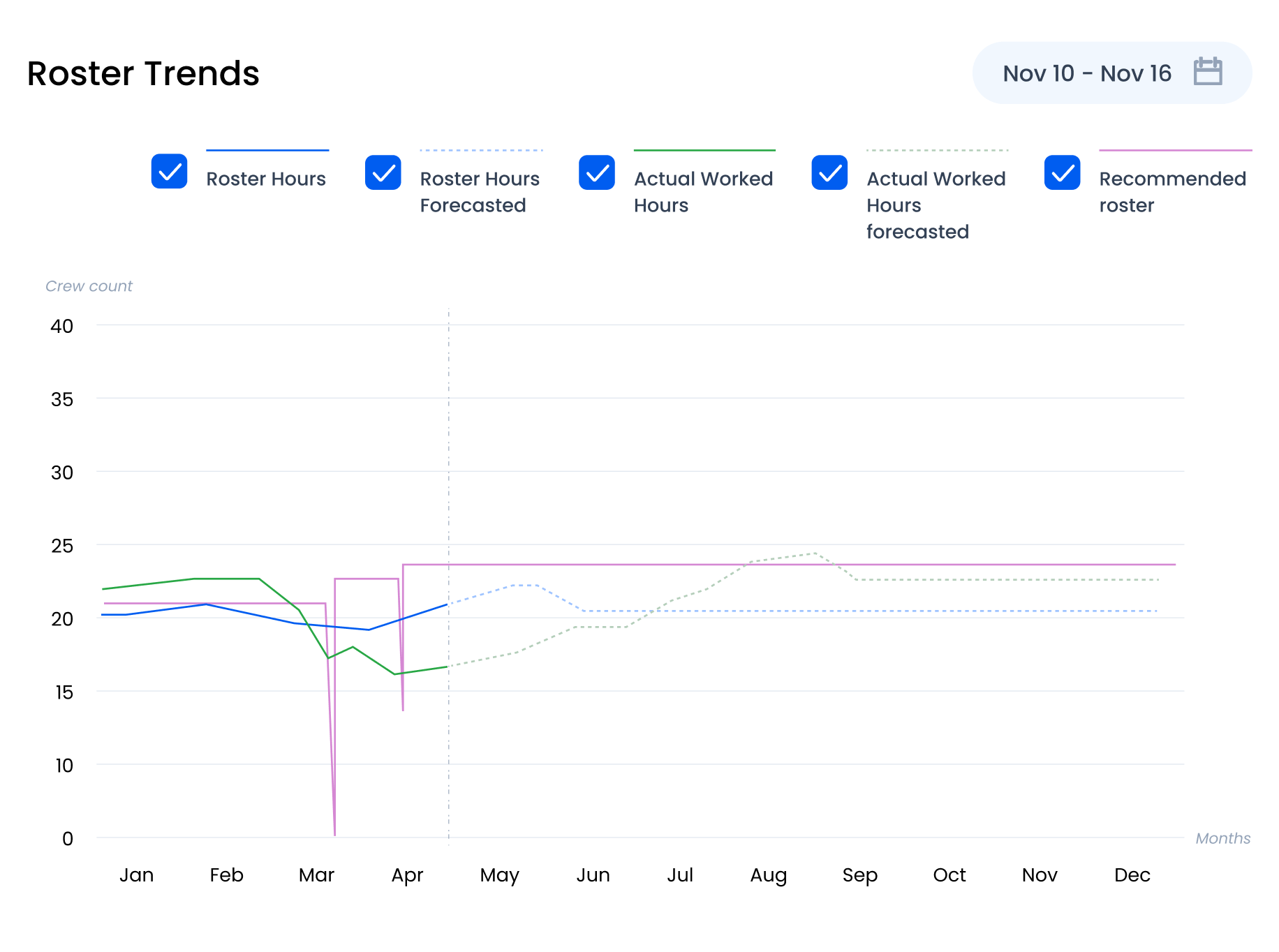Open the Nov 10 - Nov 16 date range
1279x952 pixels.
[1086, 73]
